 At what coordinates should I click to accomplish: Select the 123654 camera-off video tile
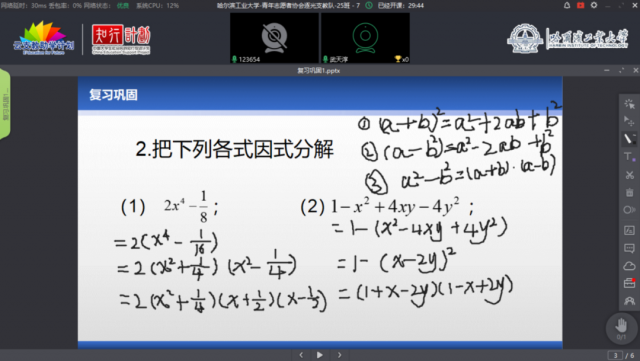coord(274,38)
